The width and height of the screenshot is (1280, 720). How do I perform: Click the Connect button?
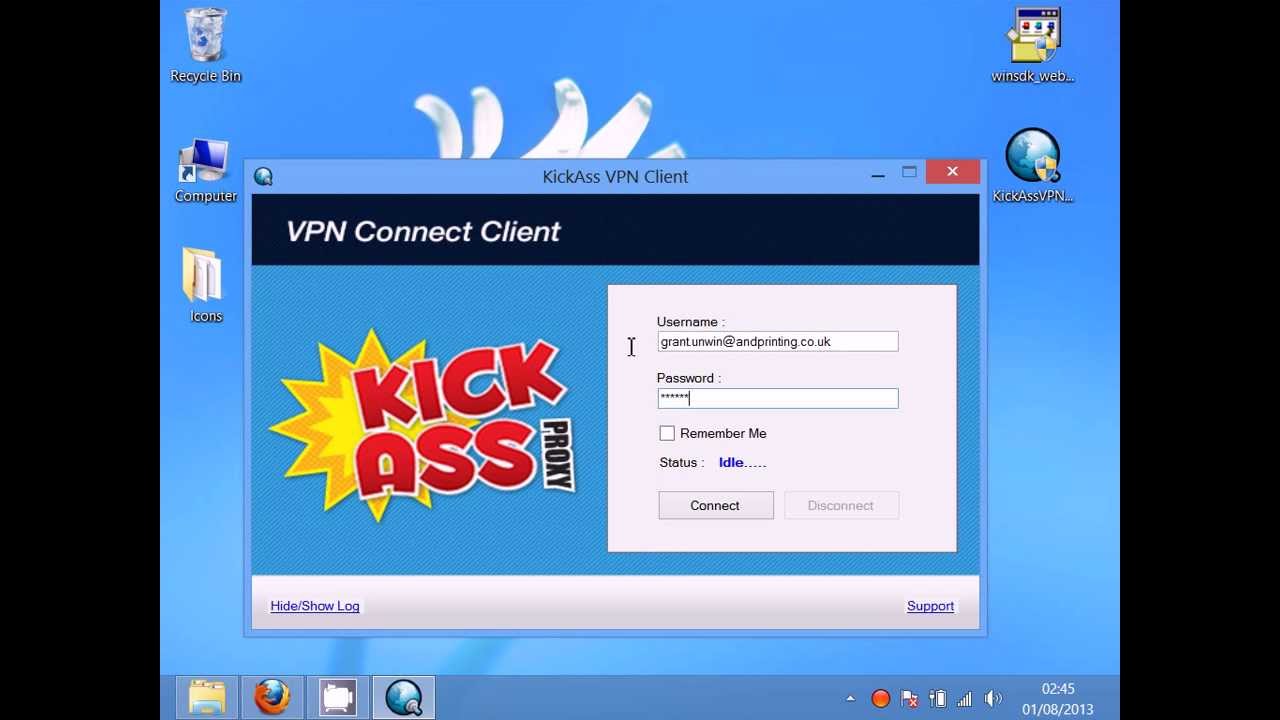(x=716, y=505)
